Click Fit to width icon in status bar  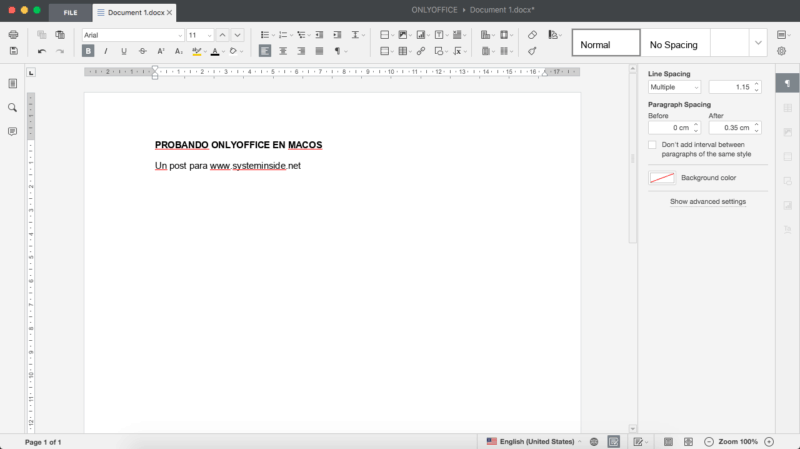pyautogui.click(x=688, y=442)
